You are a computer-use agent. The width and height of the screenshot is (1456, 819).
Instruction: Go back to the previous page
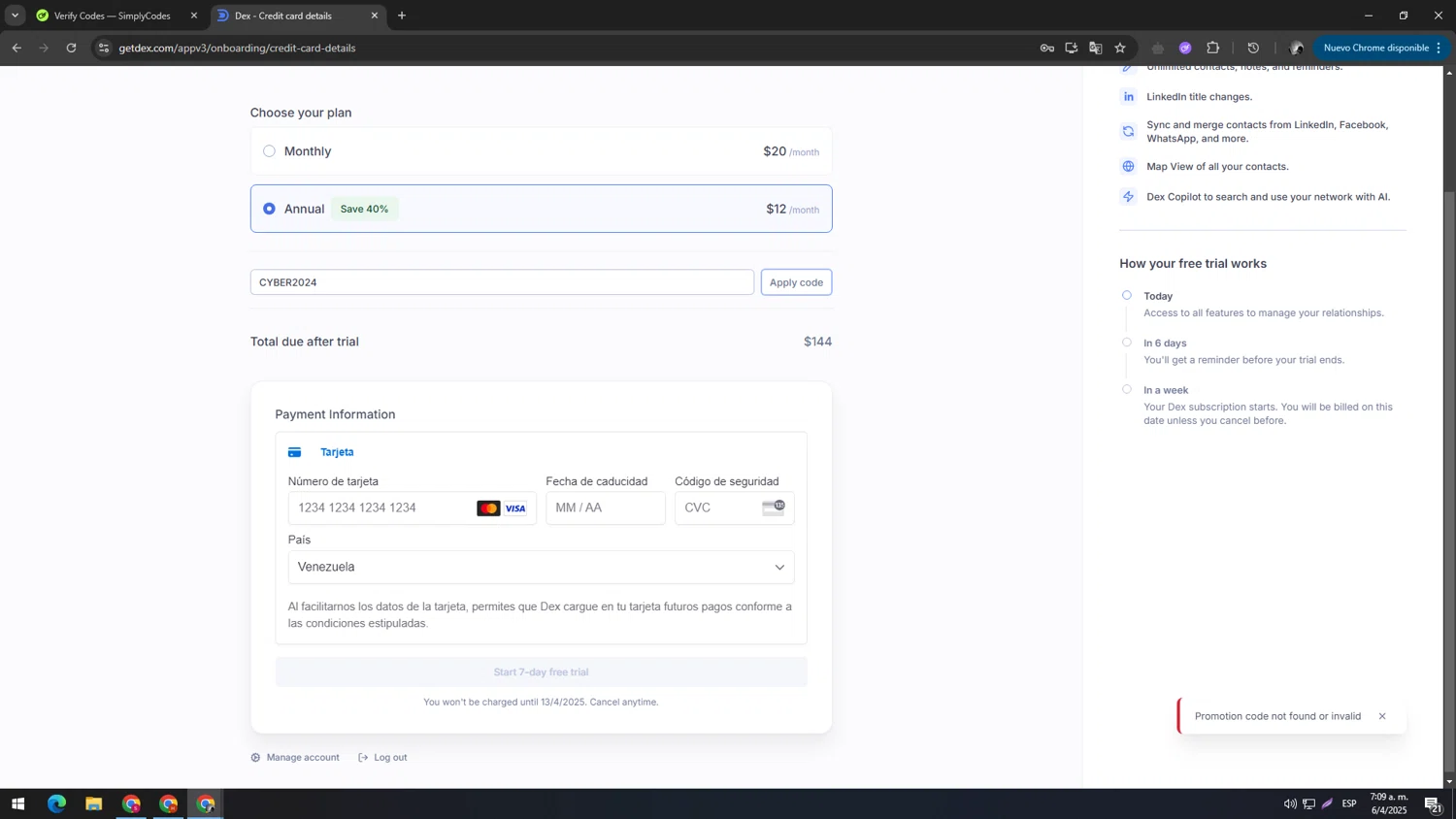click(17, 48)
